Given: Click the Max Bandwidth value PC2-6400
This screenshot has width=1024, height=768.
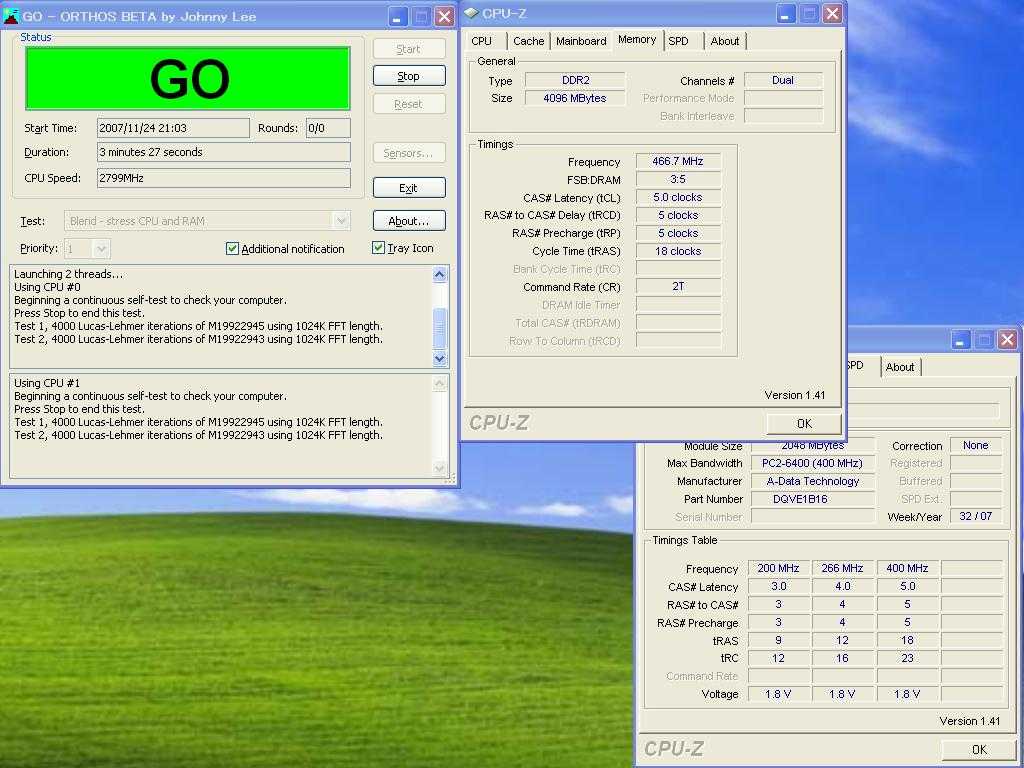Looking at the screenshot, I should 812,463.
